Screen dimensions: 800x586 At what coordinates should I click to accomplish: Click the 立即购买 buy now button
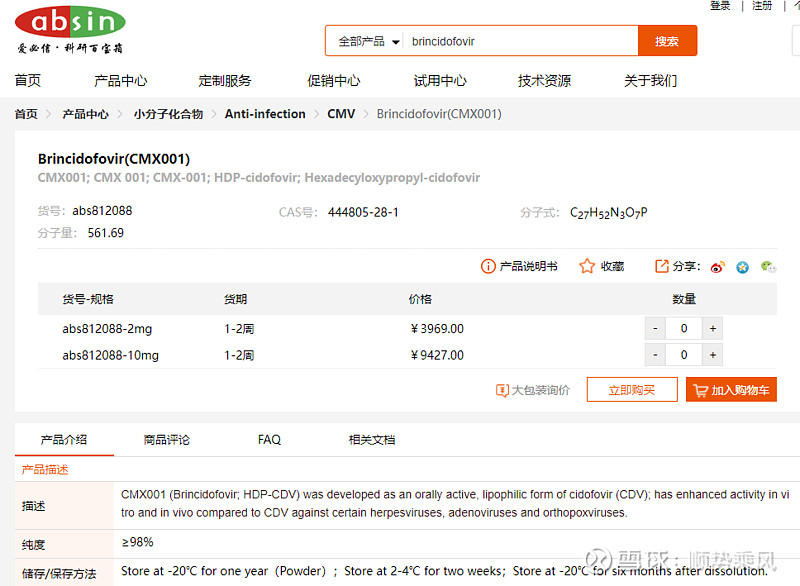click(631, 390)
